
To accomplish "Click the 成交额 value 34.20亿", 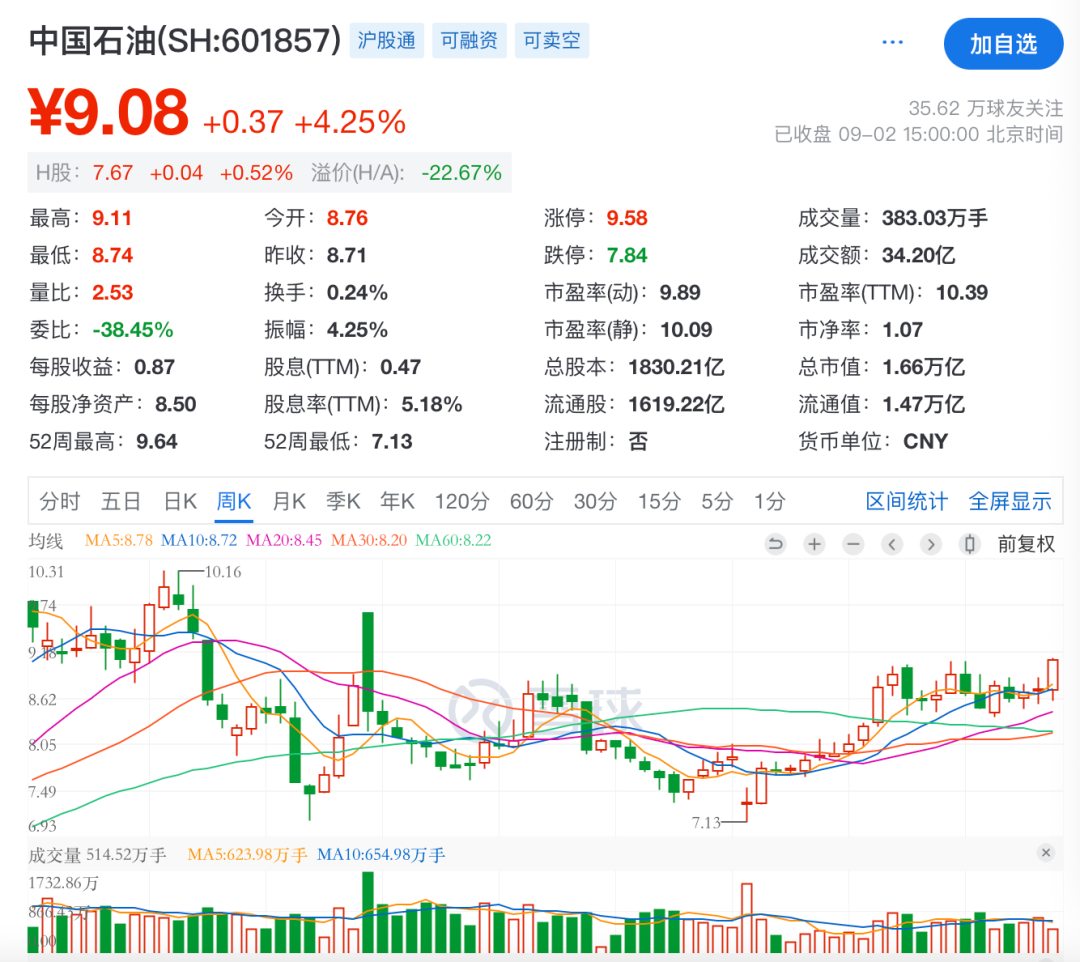I will pos(919,255).
